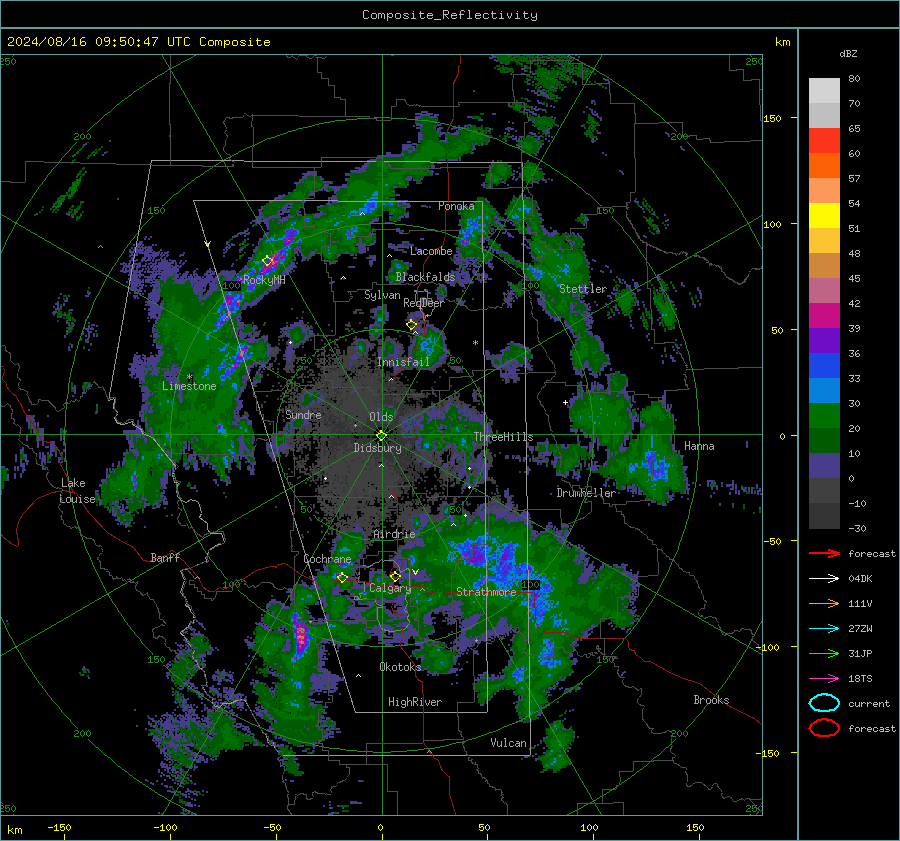Pick the light gray 70–80 dBZ swatch

[824, 91]
